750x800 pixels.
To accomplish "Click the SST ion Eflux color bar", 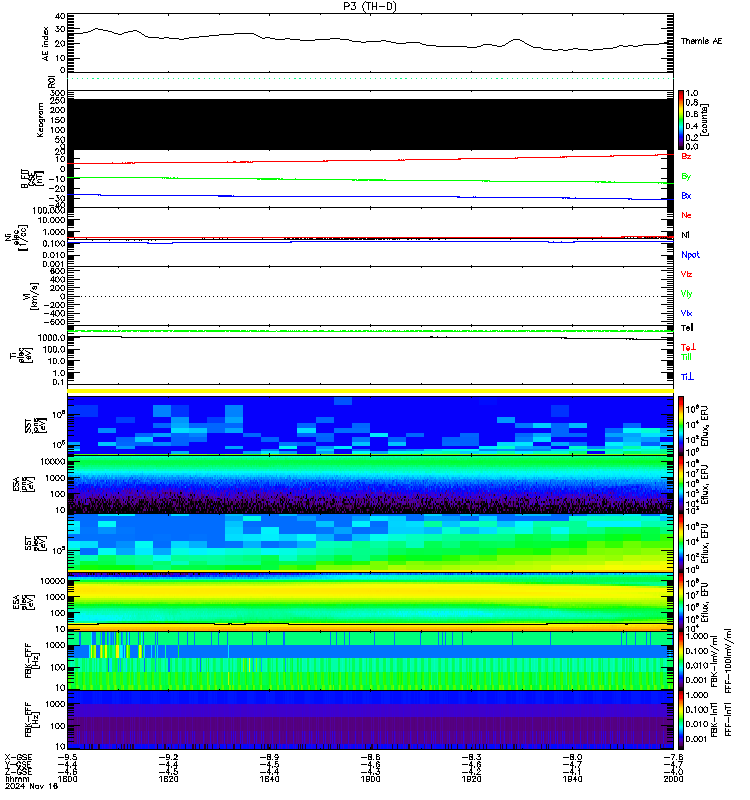I will point(681,425).
